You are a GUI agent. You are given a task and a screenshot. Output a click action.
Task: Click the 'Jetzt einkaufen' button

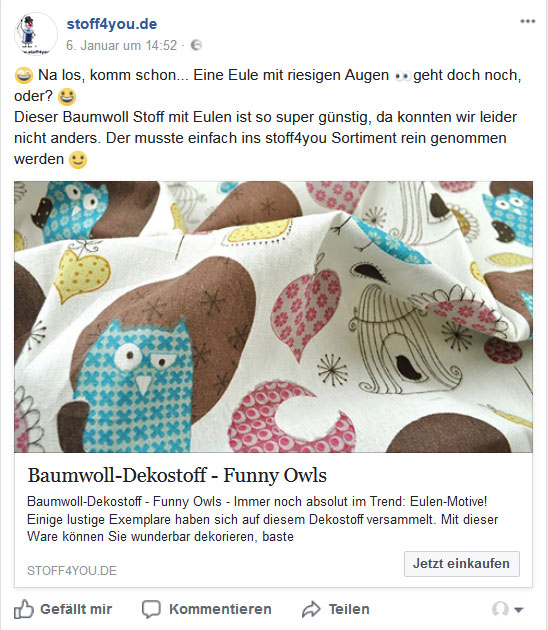(462, 564)
